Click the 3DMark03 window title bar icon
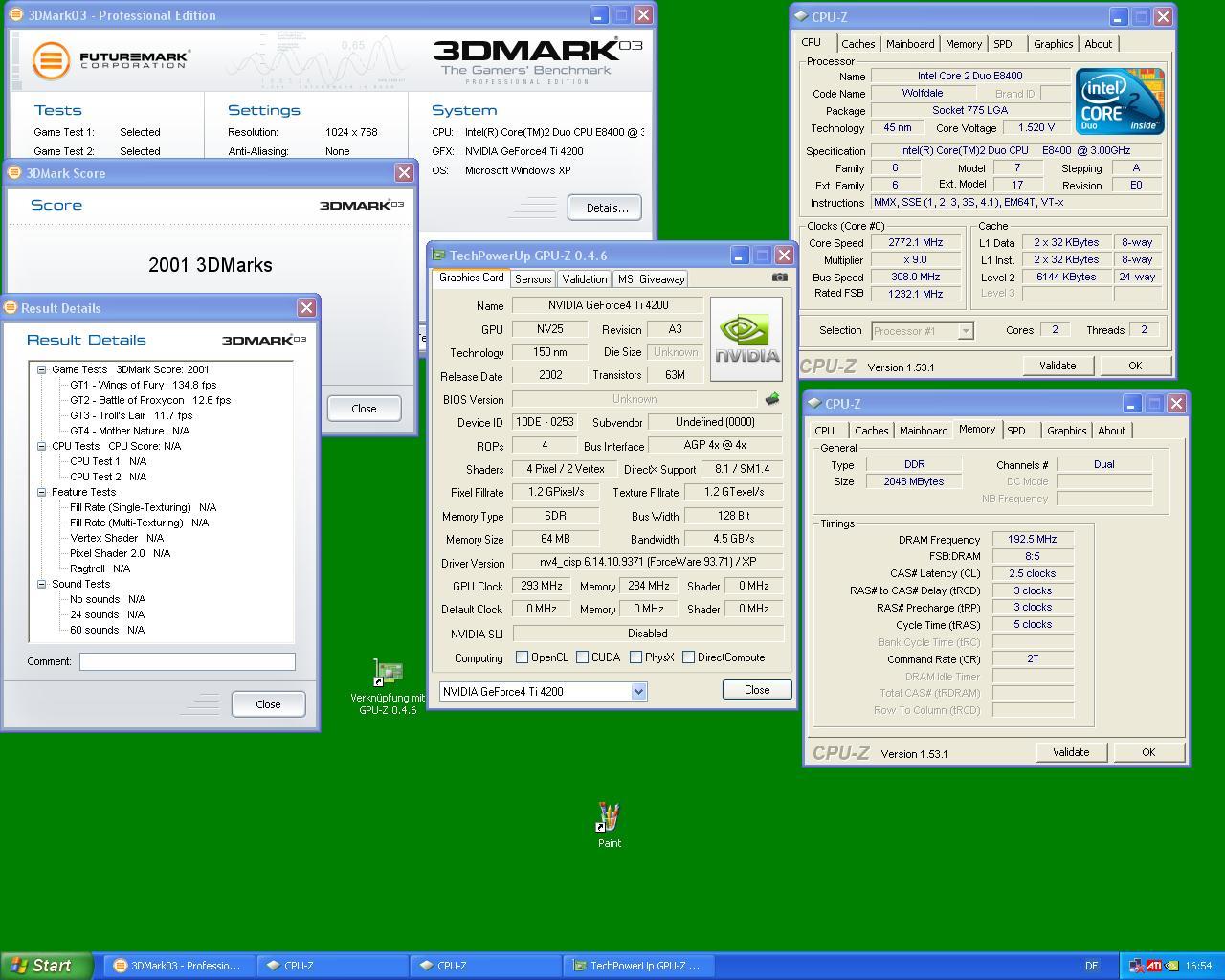The width and height of the screenshot is (1225, 980). tap(15, 14)
